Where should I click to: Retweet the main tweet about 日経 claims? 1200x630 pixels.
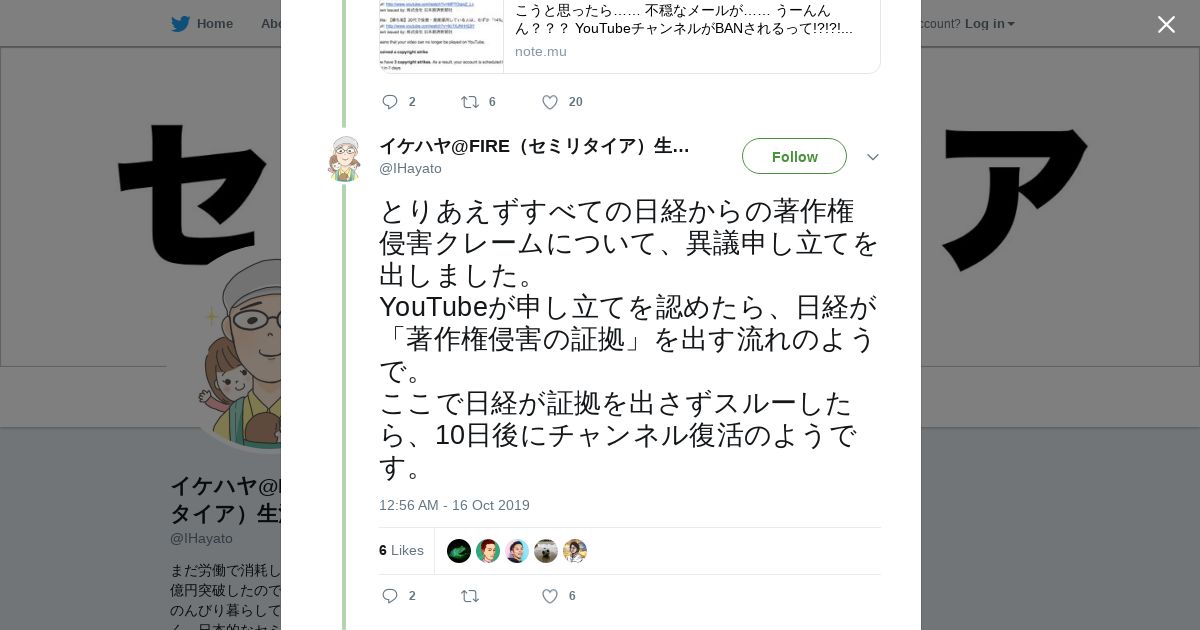coord(469,596)
